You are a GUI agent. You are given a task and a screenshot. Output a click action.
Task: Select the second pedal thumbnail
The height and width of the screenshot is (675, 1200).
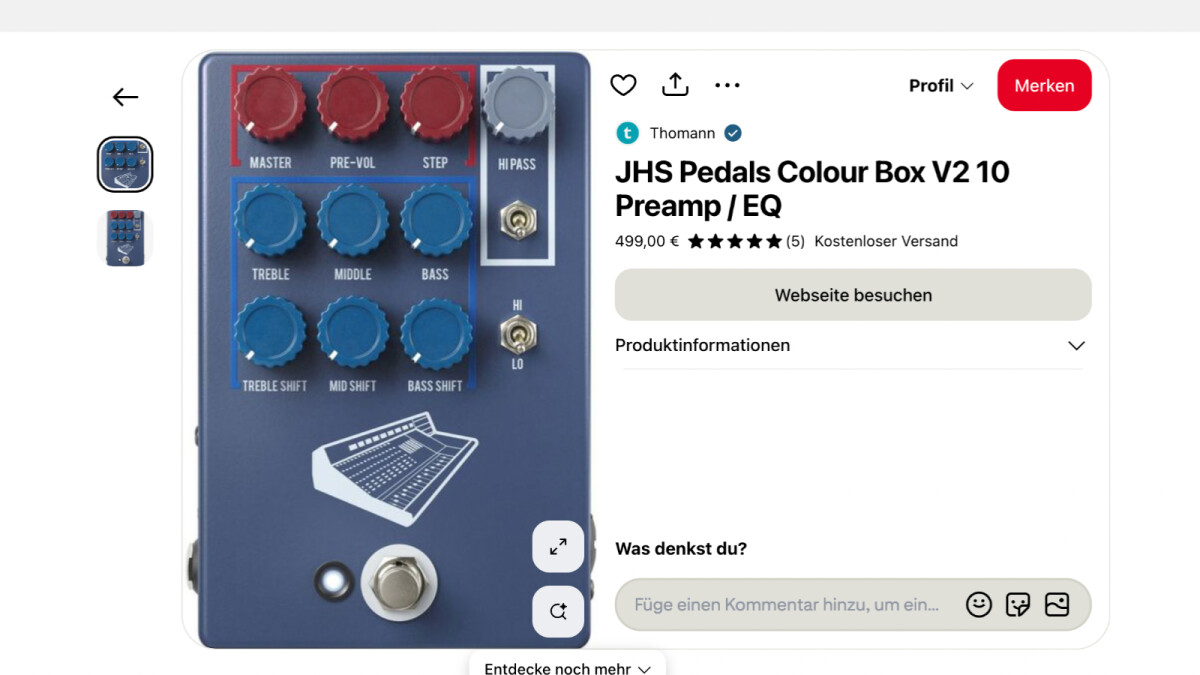click(125, 237)
